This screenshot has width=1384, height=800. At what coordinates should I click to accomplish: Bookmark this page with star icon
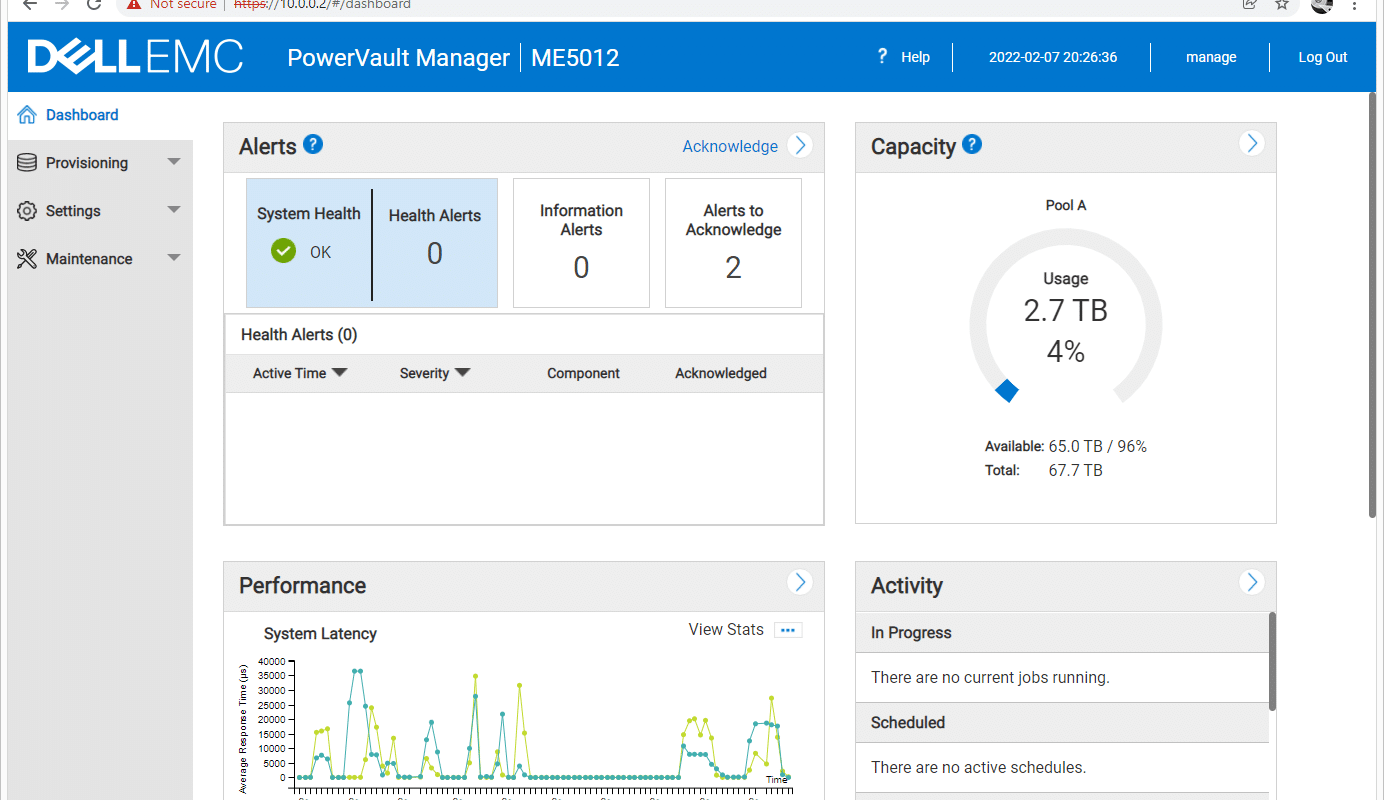coord(1281,4)
